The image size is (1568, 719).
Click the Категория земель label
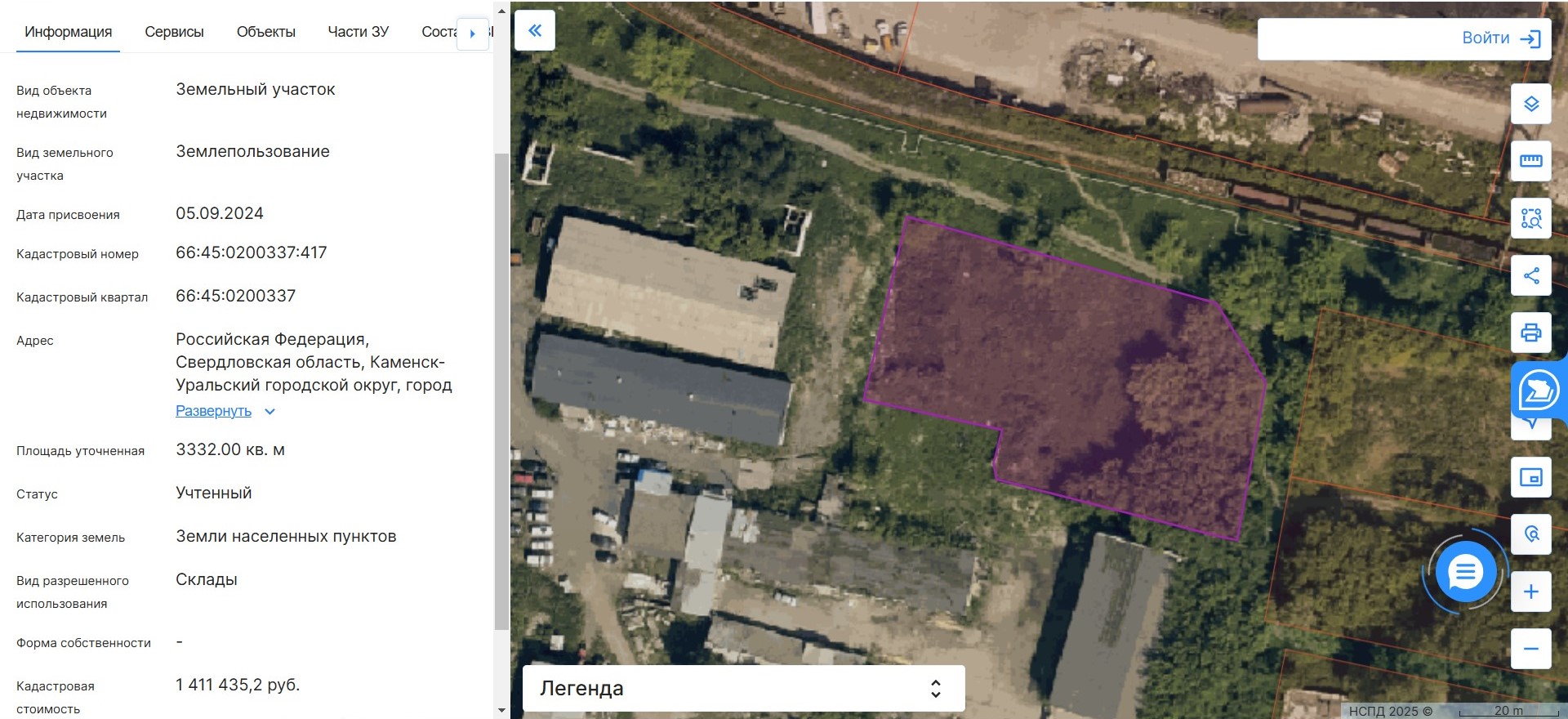pyautogui.click(x=70, y=538)
